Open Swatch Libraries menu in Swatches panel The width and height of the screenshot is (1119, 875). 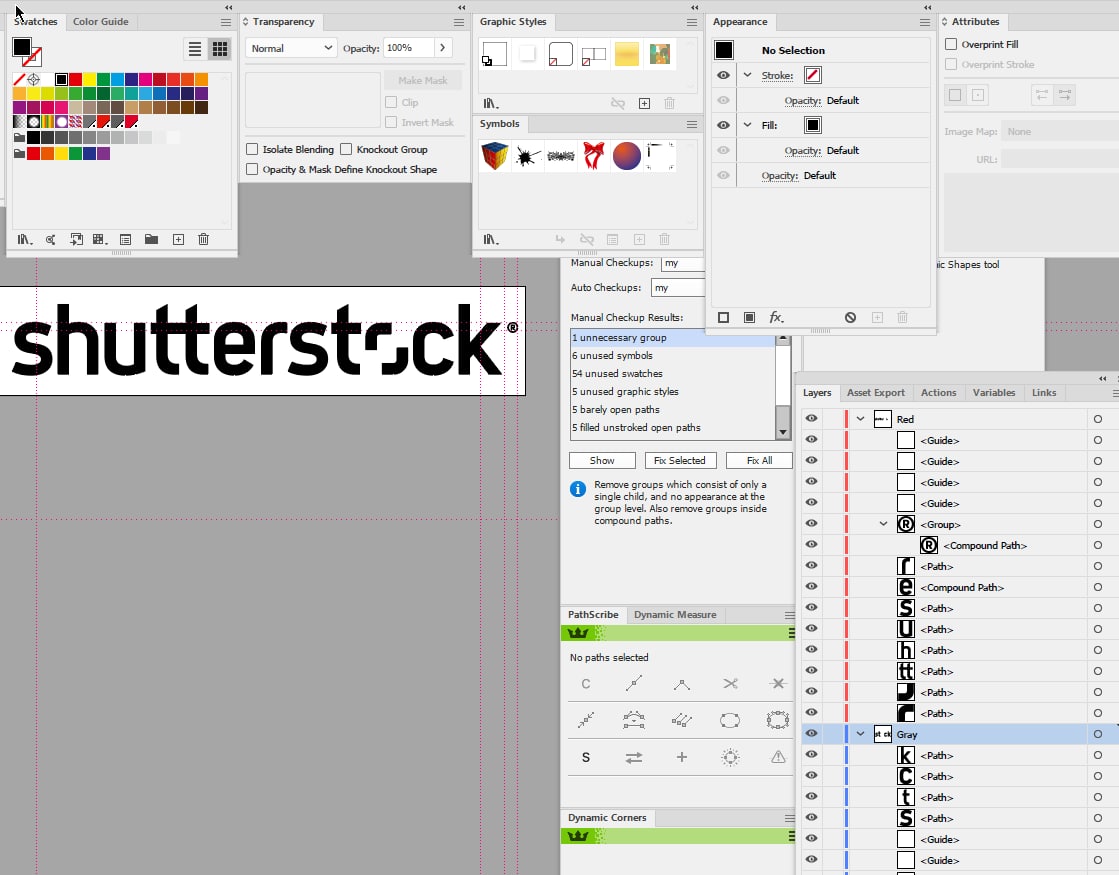pyautogui.click(x=24, y=240)
